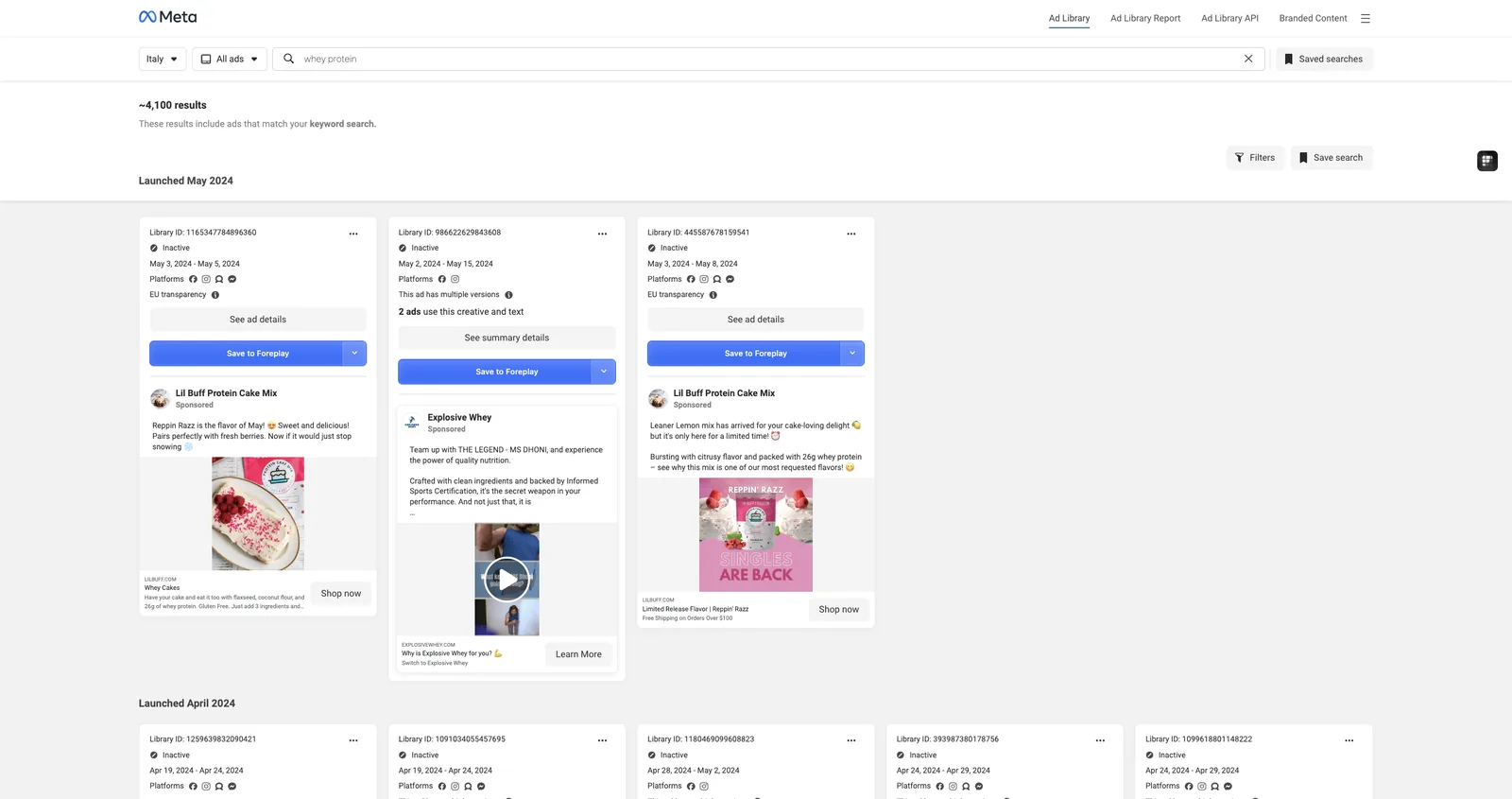Click the search magnifier icon
This screenshot has height=799, width=1512.
(x=289, y=59)
